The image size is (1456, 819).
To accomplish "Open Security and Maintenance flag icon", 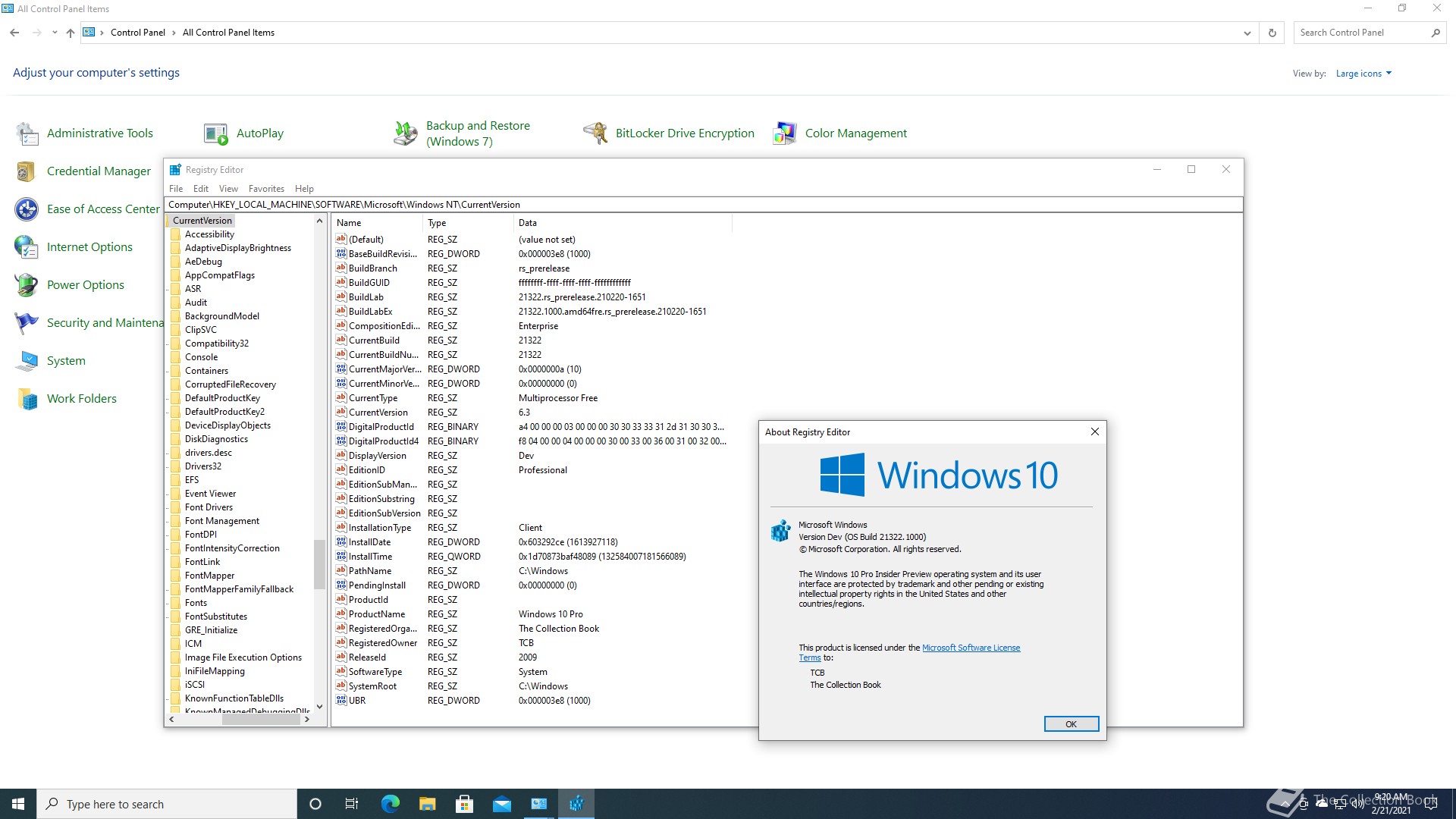I will 27,323.
